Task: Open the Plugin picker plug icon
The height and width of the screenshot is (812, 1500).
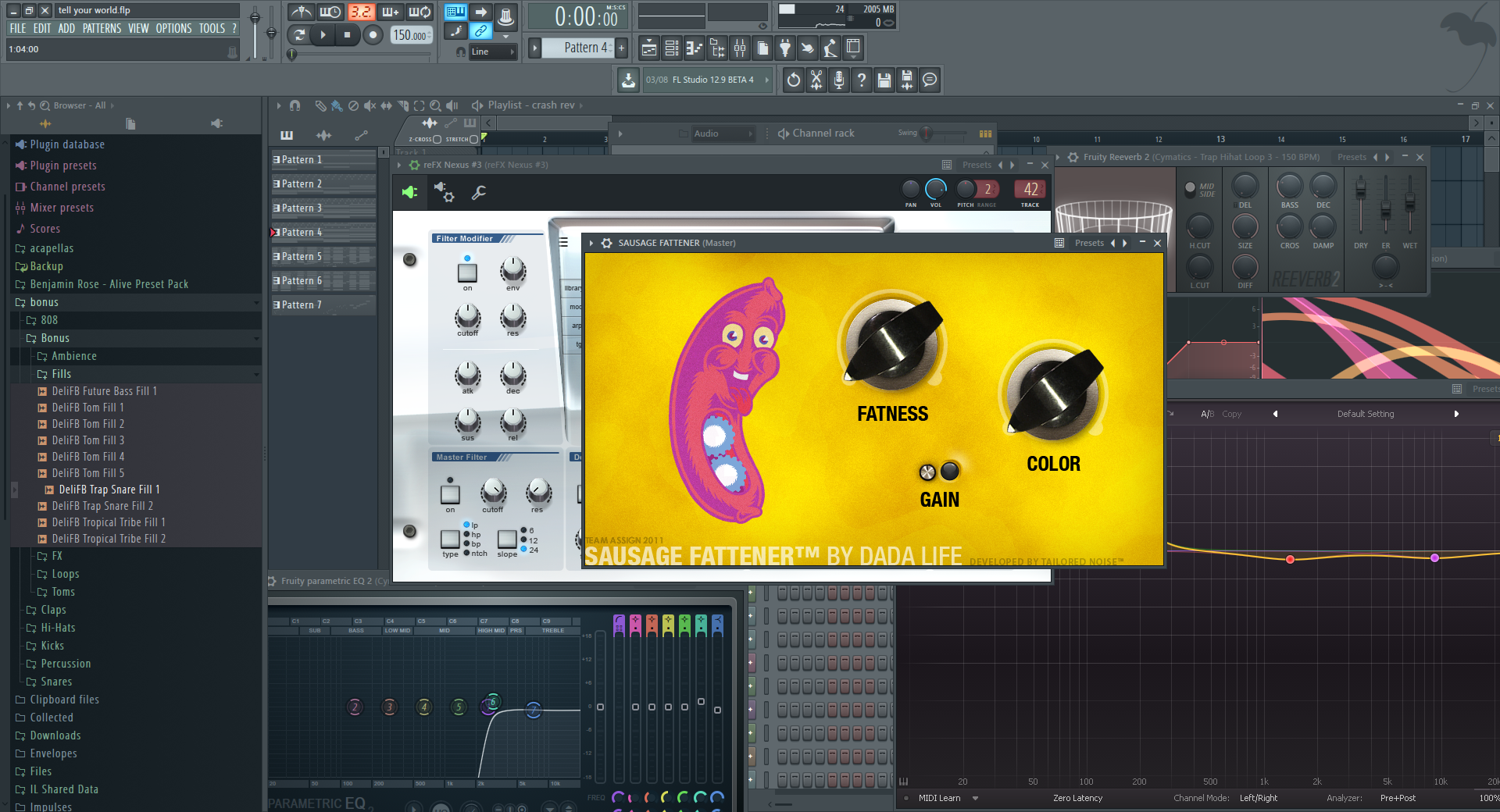Action: click(x=784, y=48)
